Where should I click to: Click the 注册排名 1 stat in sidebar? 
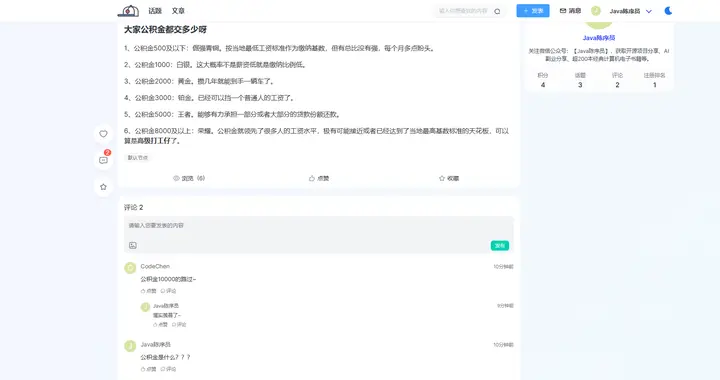(654, 80)
